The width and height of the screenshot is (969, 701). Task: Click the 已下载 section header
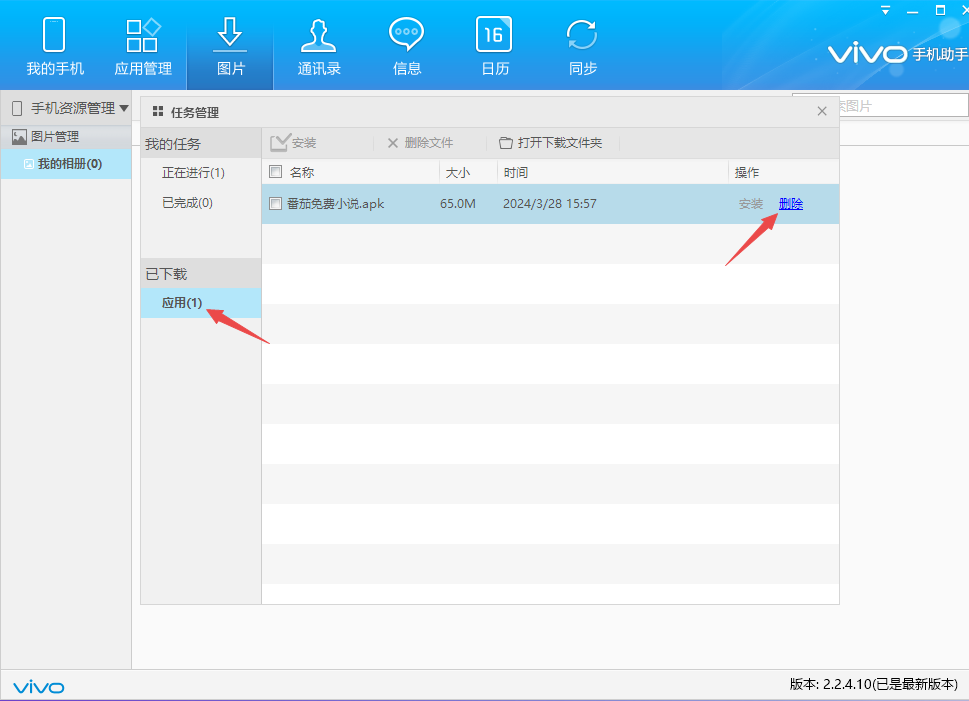(x=201, y=274)
